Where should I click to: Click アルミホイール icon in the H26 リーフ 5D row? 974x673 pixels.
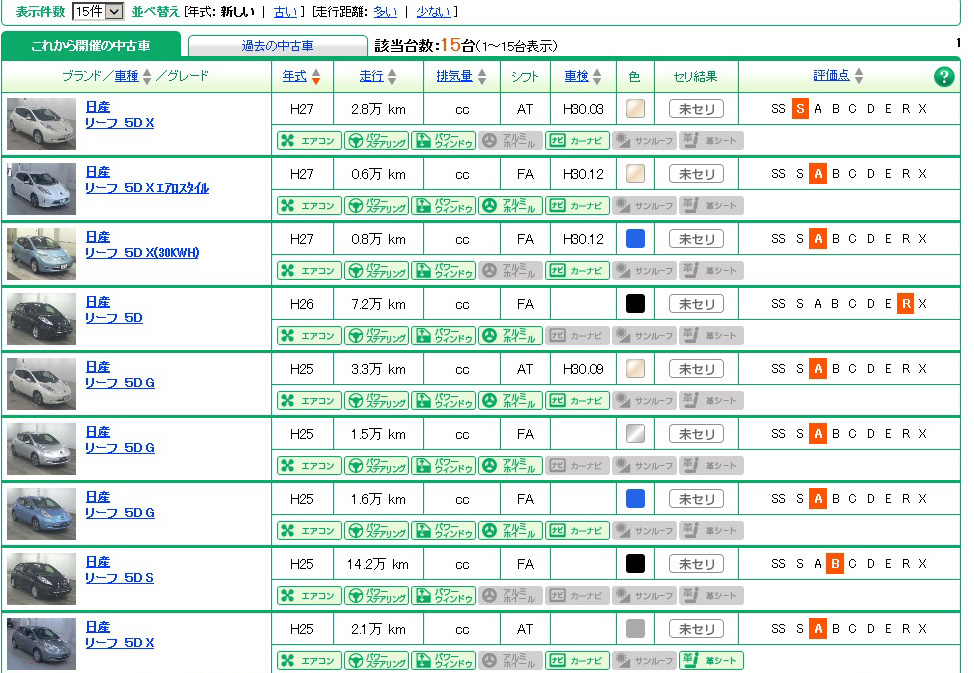pos(510,336)
